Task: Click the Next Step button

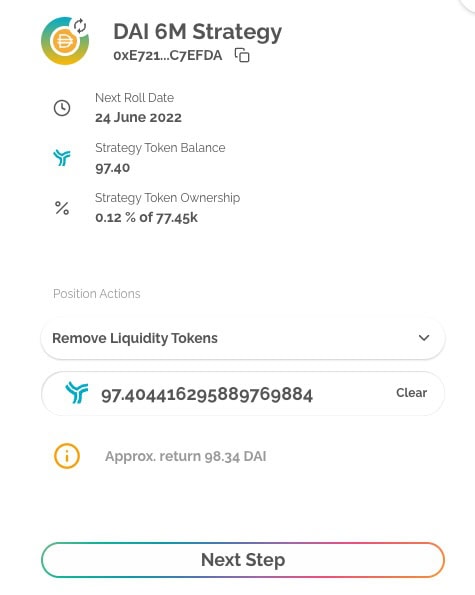Action: click(243, 560)
